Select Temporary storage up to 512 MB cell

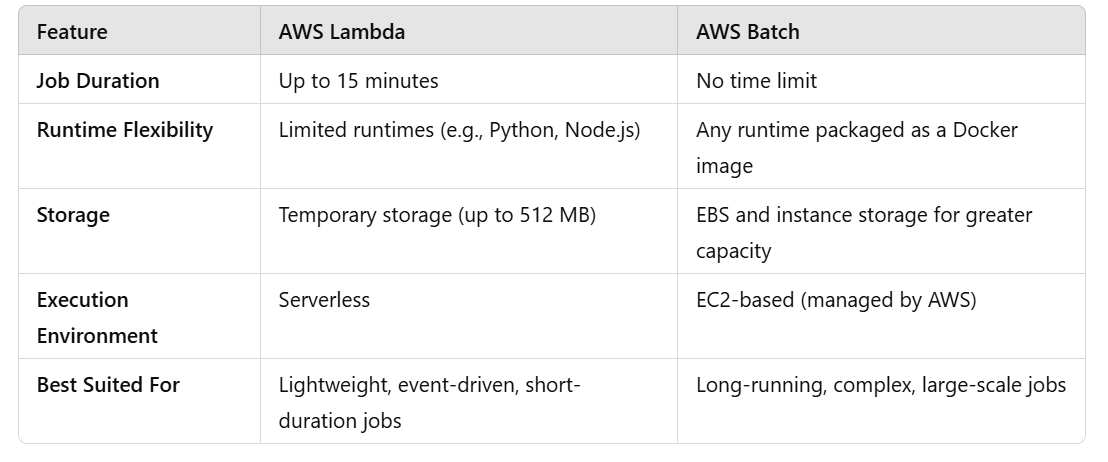click(437, 215)
